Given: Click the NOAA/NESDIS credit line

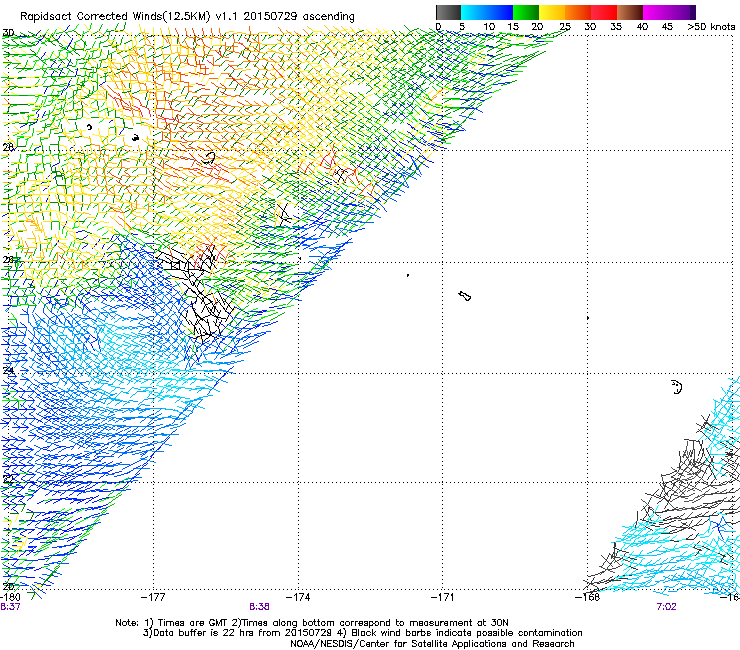Looking at the screenshot, I should click(432, 644).
